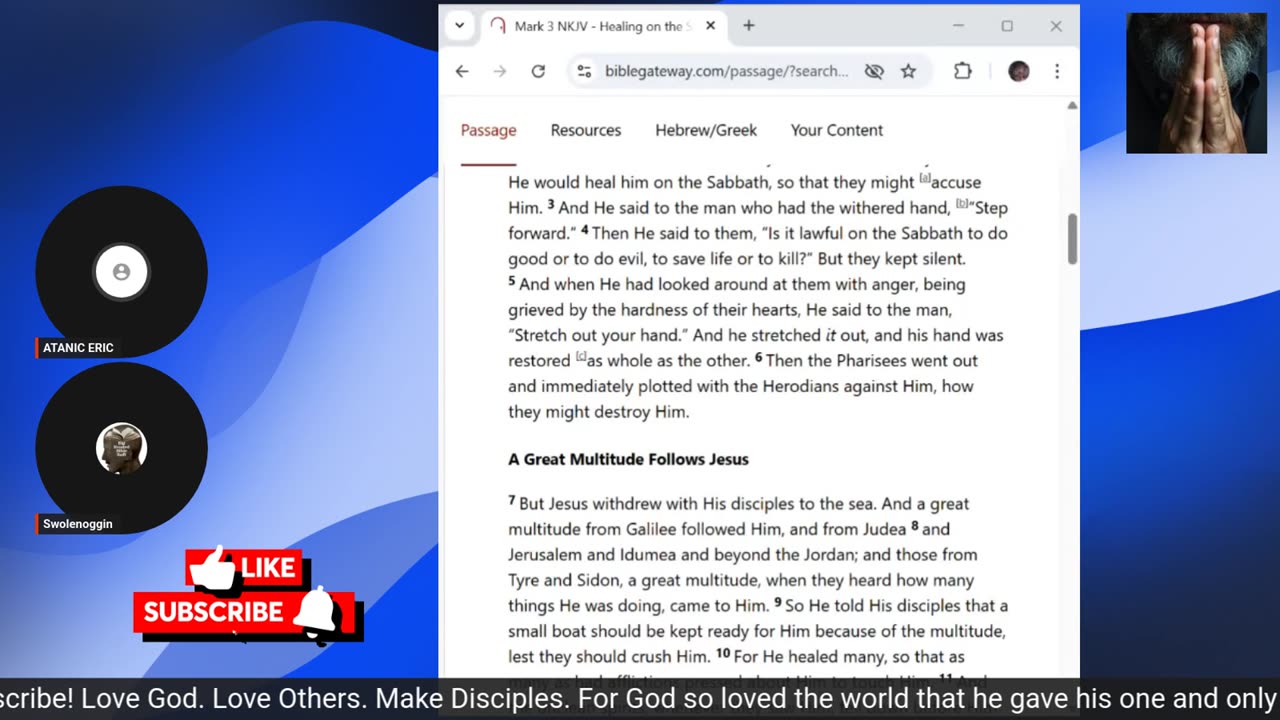Go forward to next page
Viewport: 1280px width, 720px height.
pos(500,71)
